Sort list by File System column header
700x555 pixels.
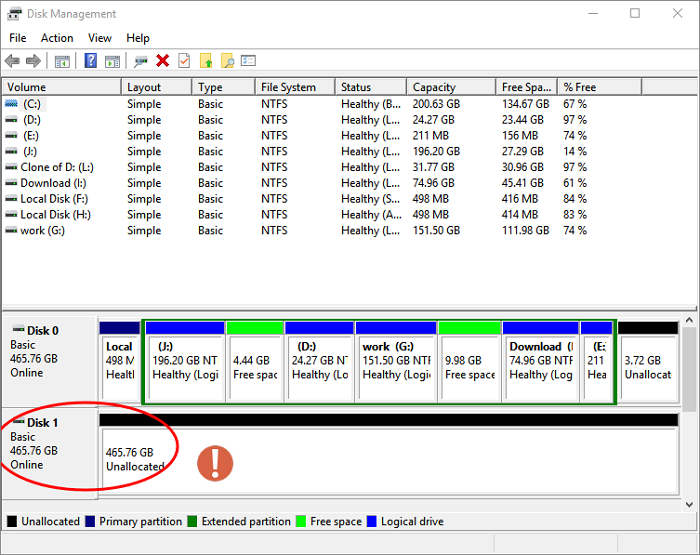[x=288, y=87]
